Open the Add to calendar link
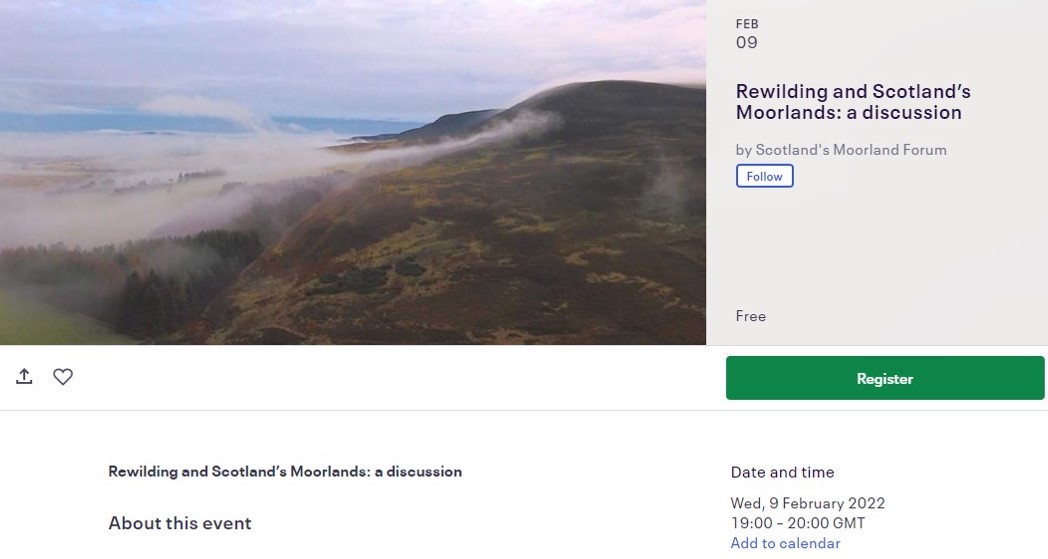 (x=785, y=543)
